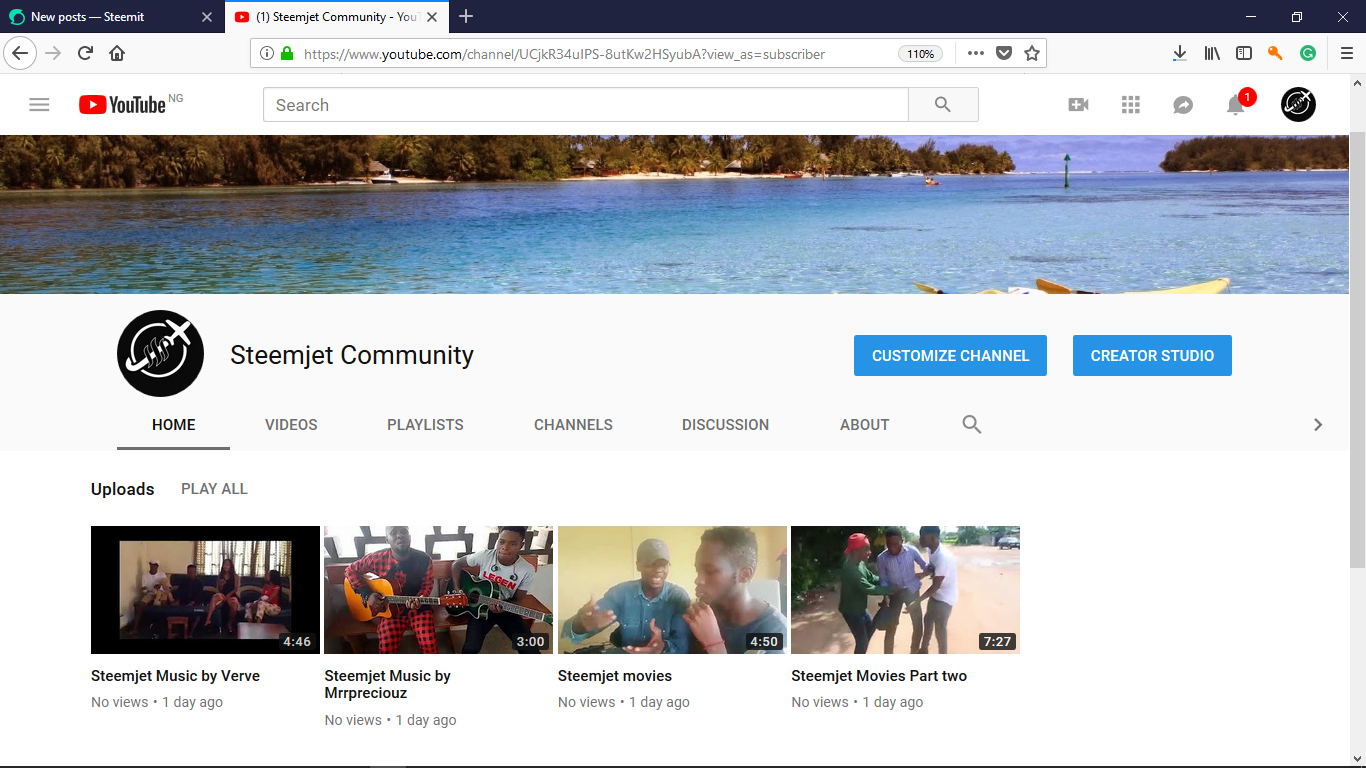Click the PLAY ALL link

click(214, 489)
